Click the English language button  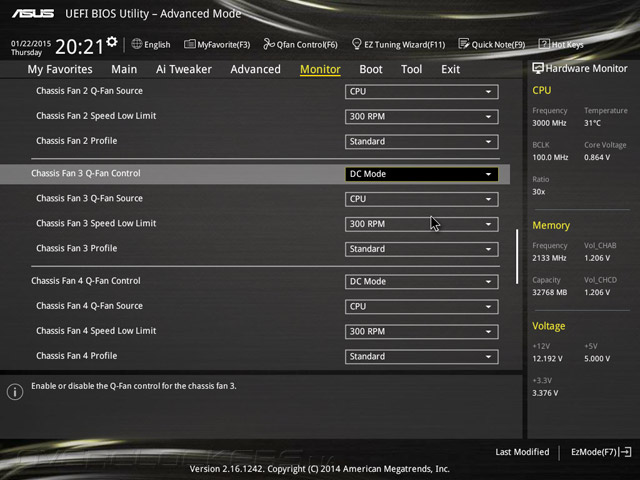point(151,44)
